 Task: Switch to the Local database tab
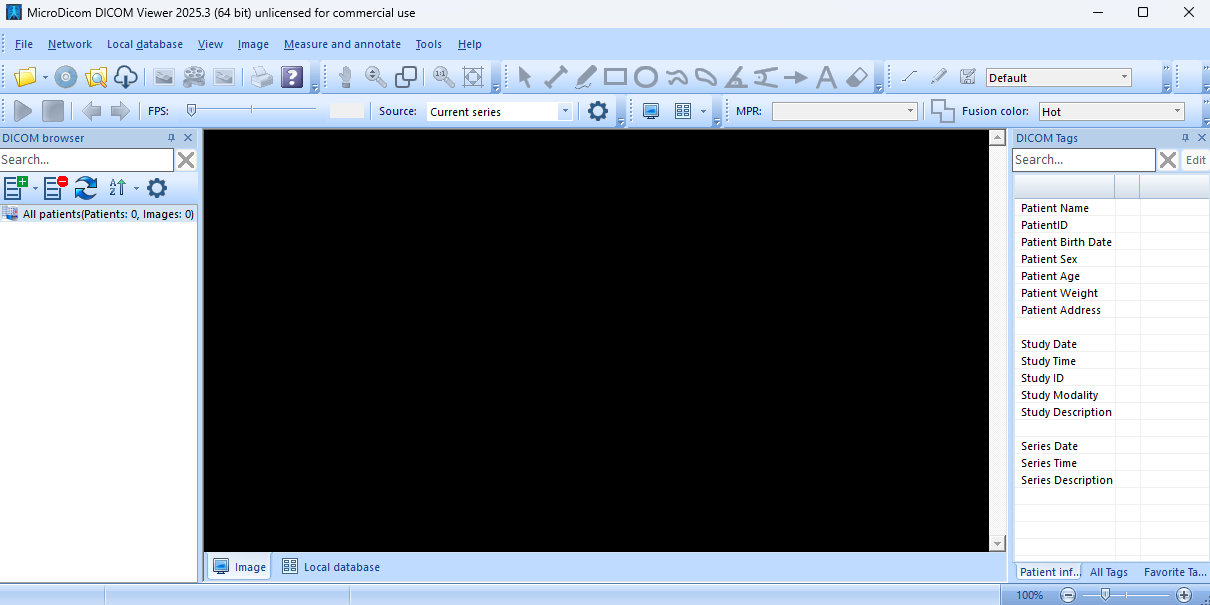331,567
